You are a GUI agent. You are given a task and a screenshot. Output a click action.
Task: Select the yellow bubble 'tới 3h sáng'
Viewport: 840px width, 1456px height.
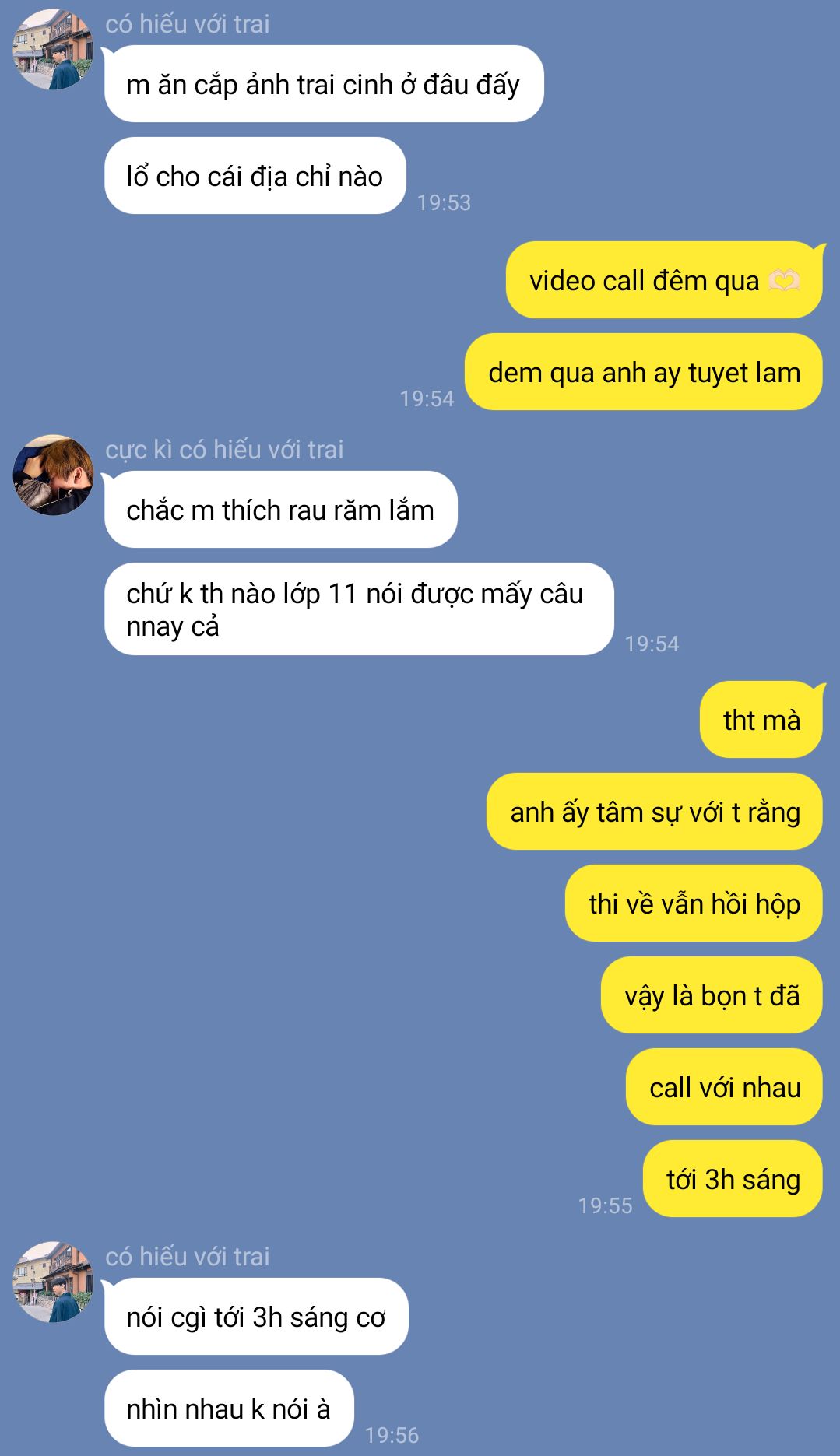pos(733,1179)
